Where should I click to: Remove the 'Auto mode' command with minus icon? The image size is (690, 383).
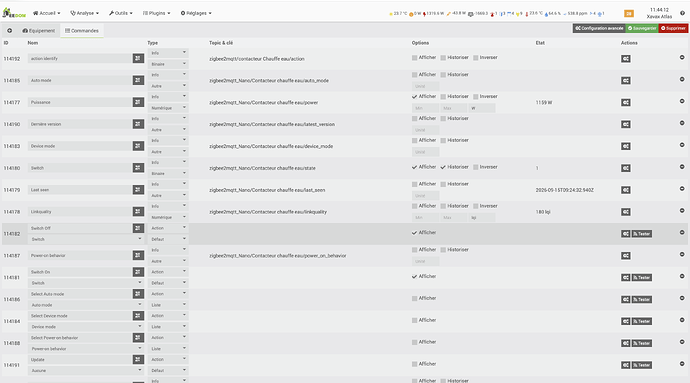click(x=682, y=79)
